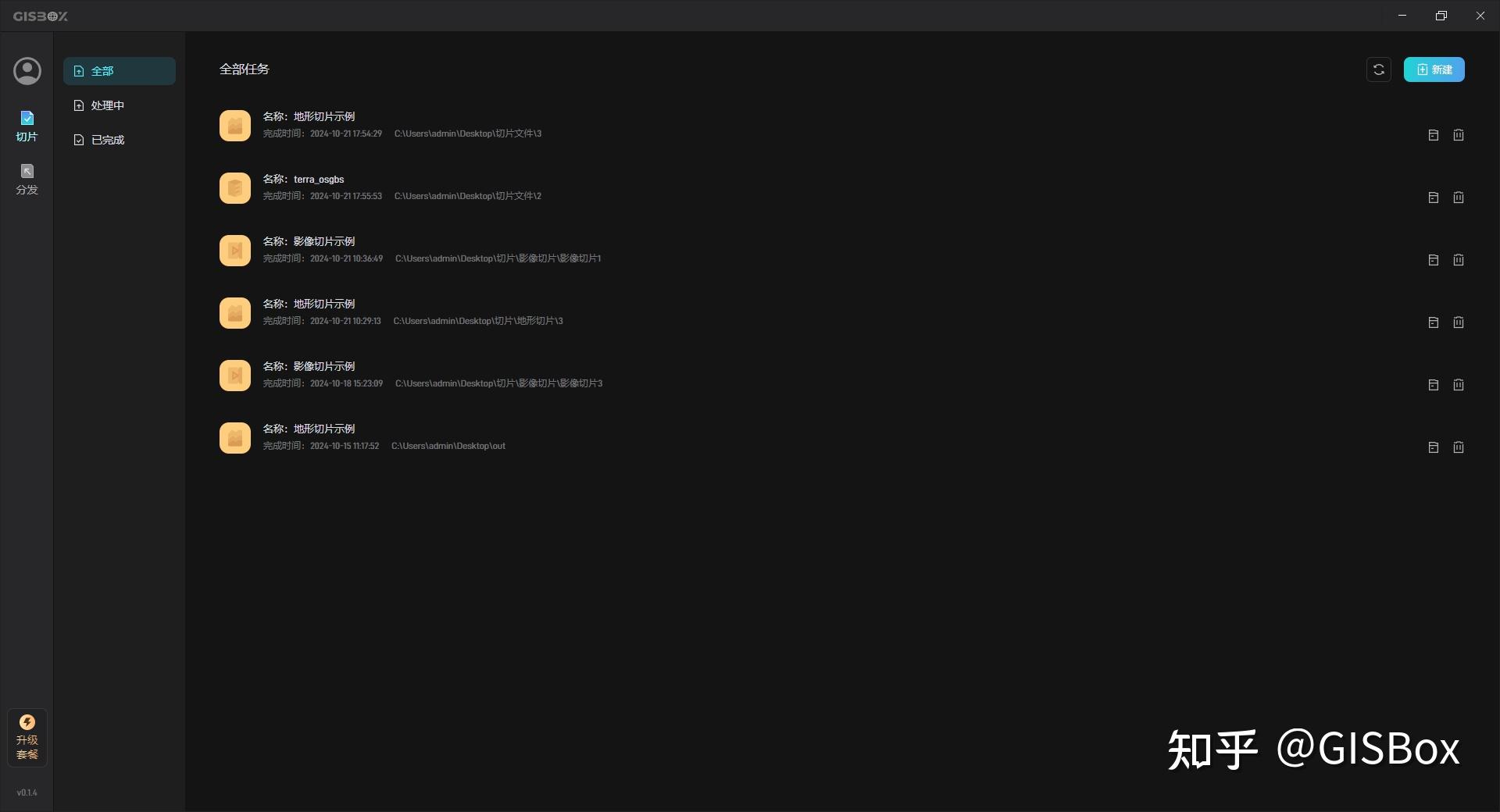The image size is (1500, 812).
Task: Click trash icon for 影像切片3 task
Action: pos(1459,385)
